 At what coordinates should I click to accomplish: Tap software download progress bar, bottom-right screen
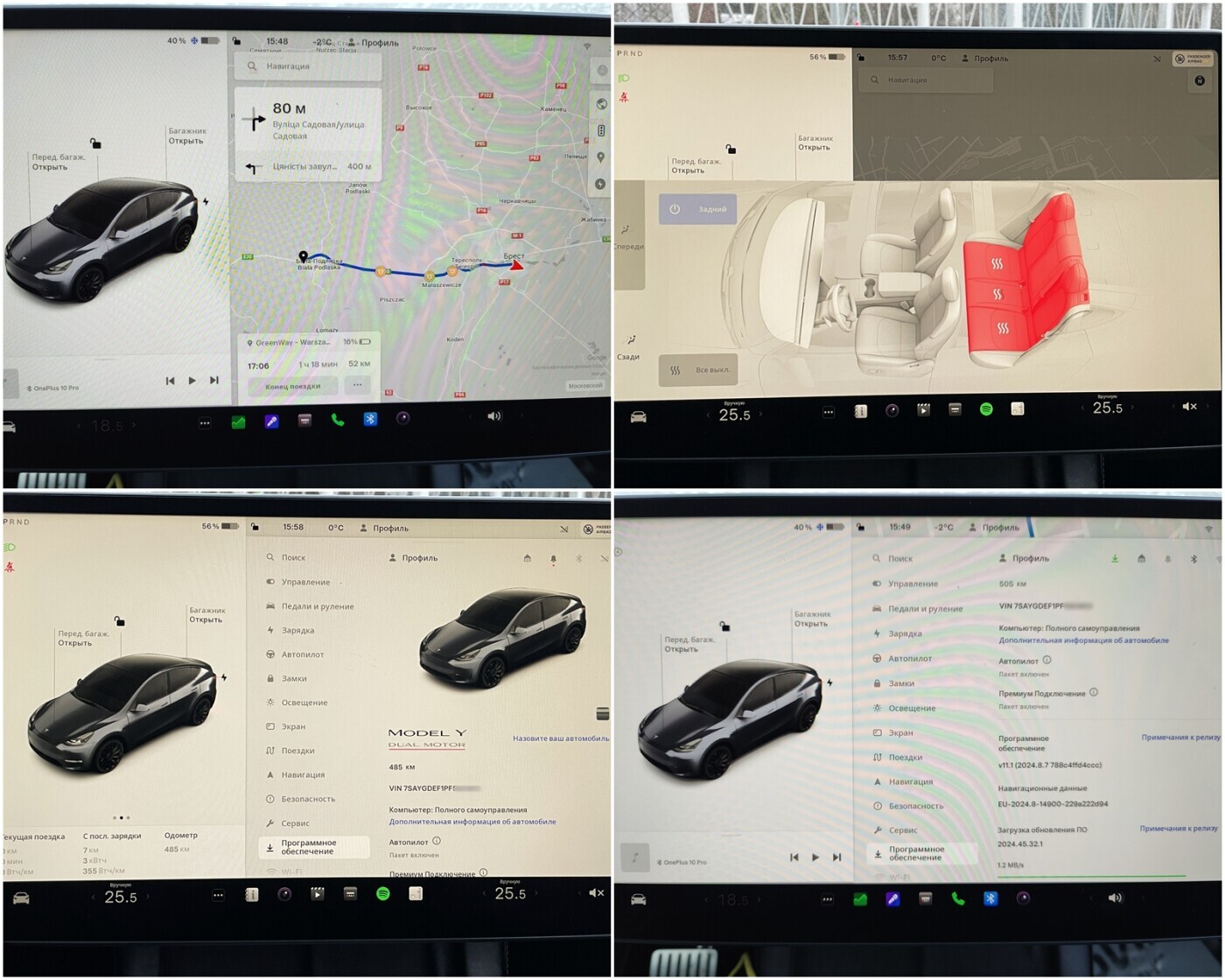(x=1091, y=875)
